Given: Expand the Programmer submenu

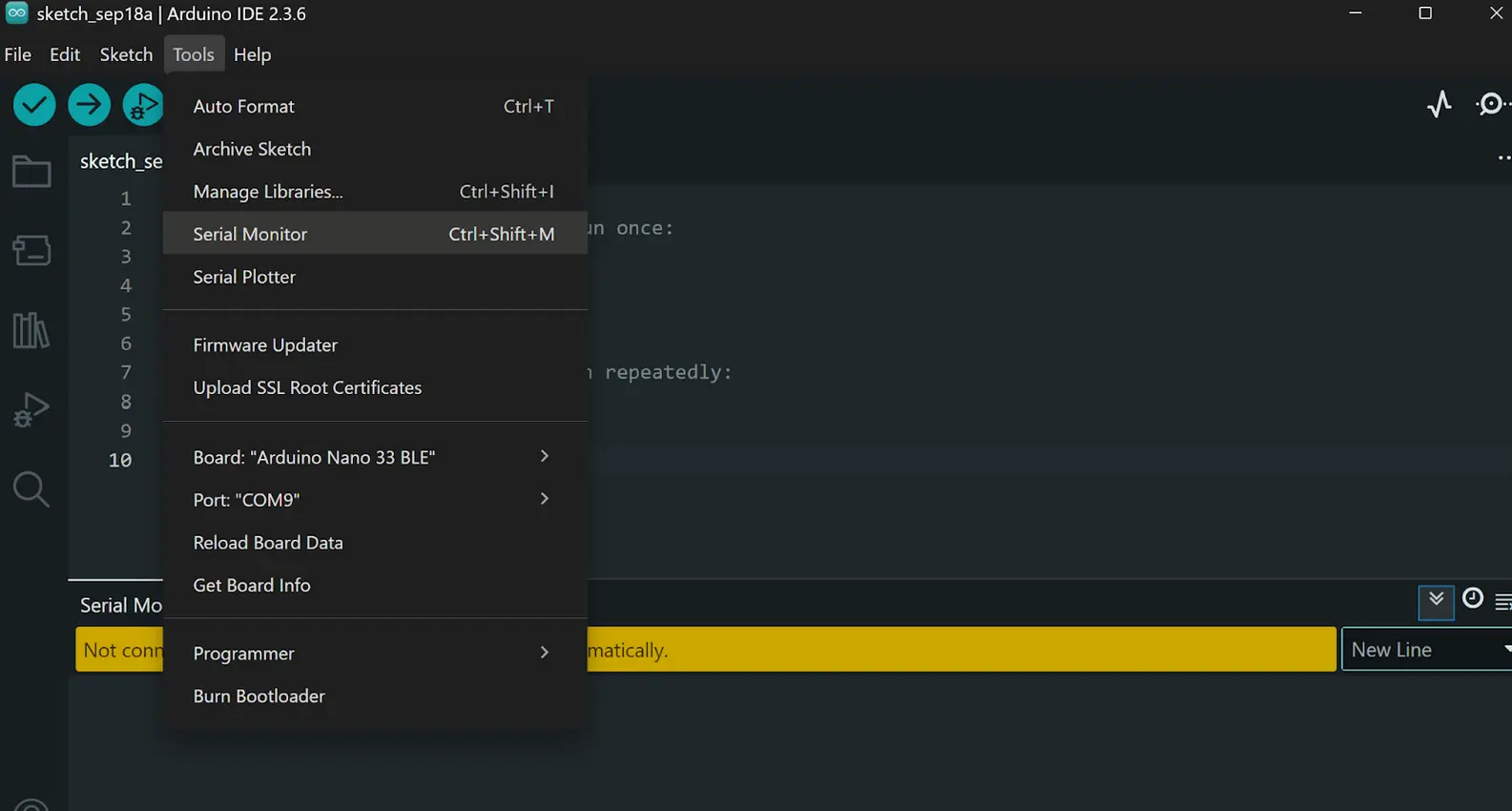Looking at the screenshot, I should (375, 654).
